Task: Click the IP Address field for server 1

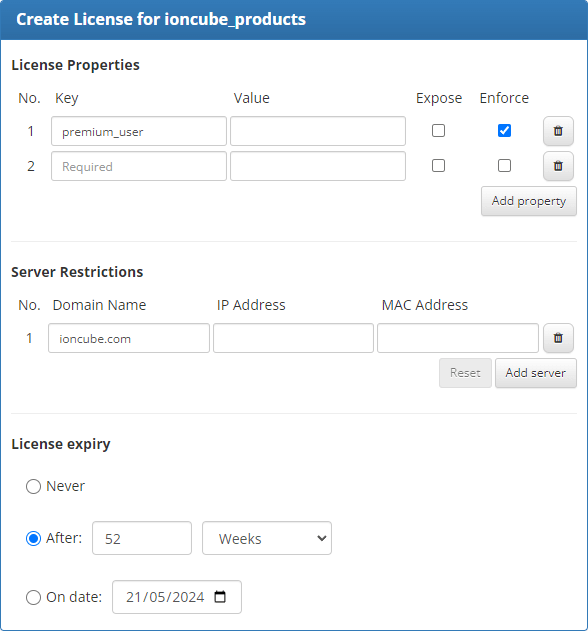Action: (x=293, y=338)
